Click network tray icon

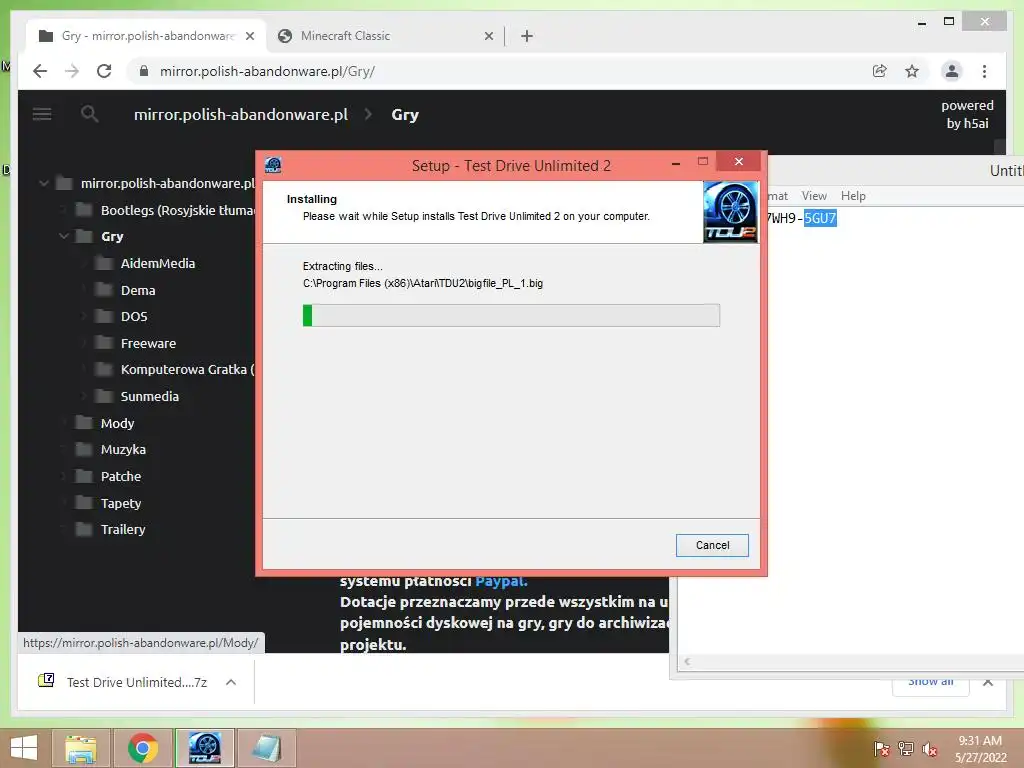click(x=906, y=748)
